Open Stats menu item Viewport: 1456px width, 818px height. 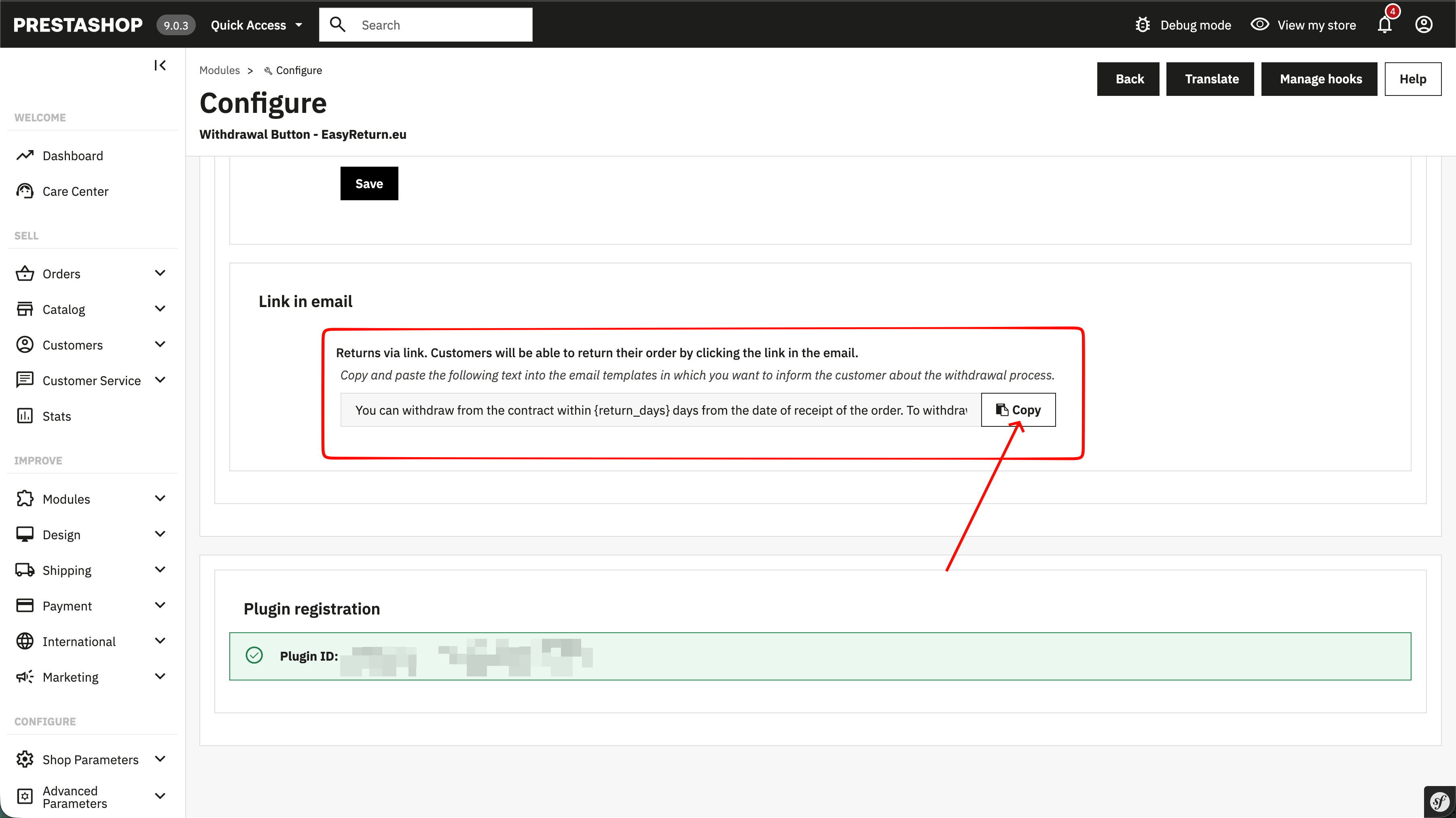(x=57, y=416)
